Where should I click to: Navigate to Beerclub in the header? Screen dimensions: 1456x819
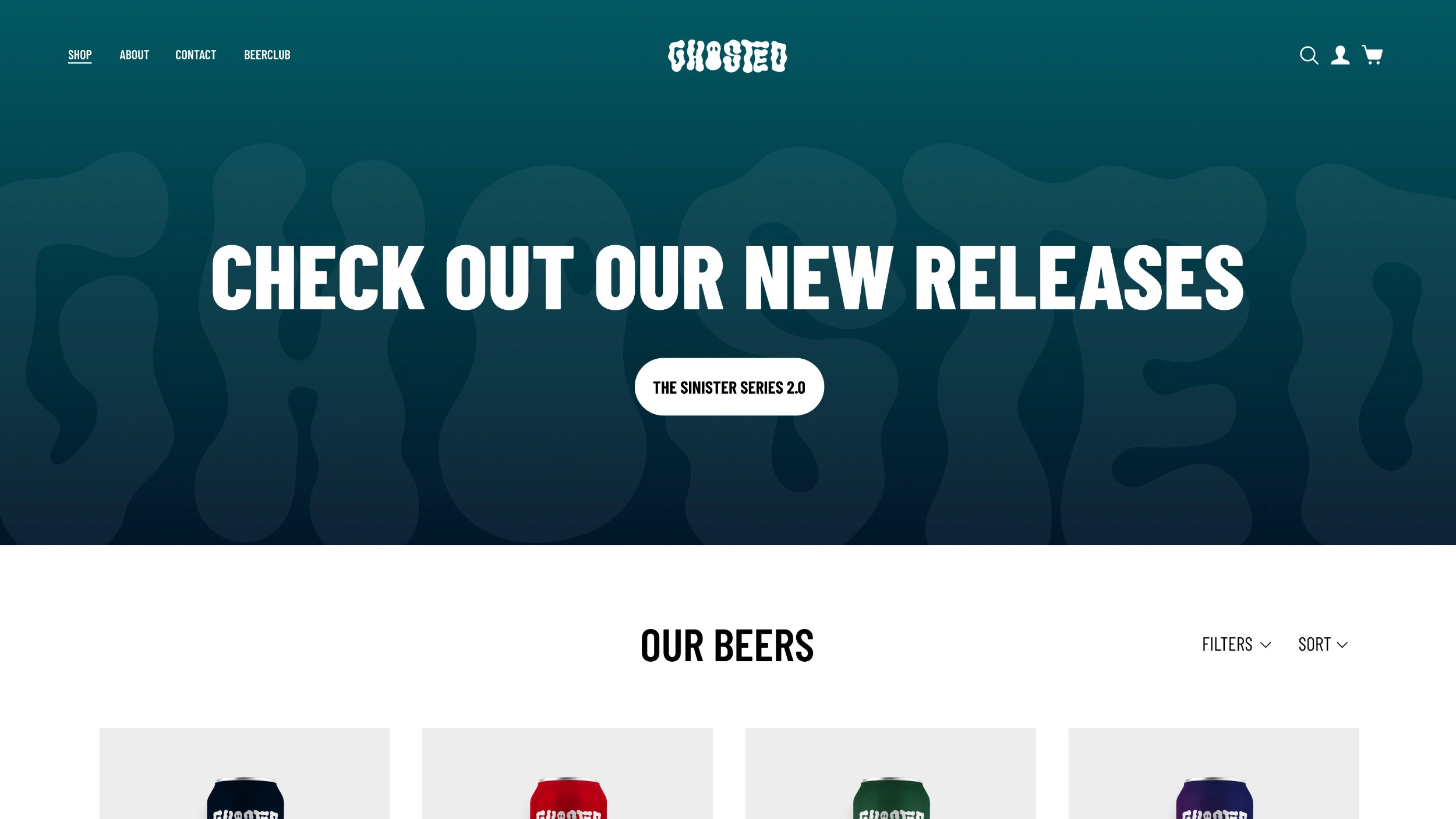coord(267,55)
